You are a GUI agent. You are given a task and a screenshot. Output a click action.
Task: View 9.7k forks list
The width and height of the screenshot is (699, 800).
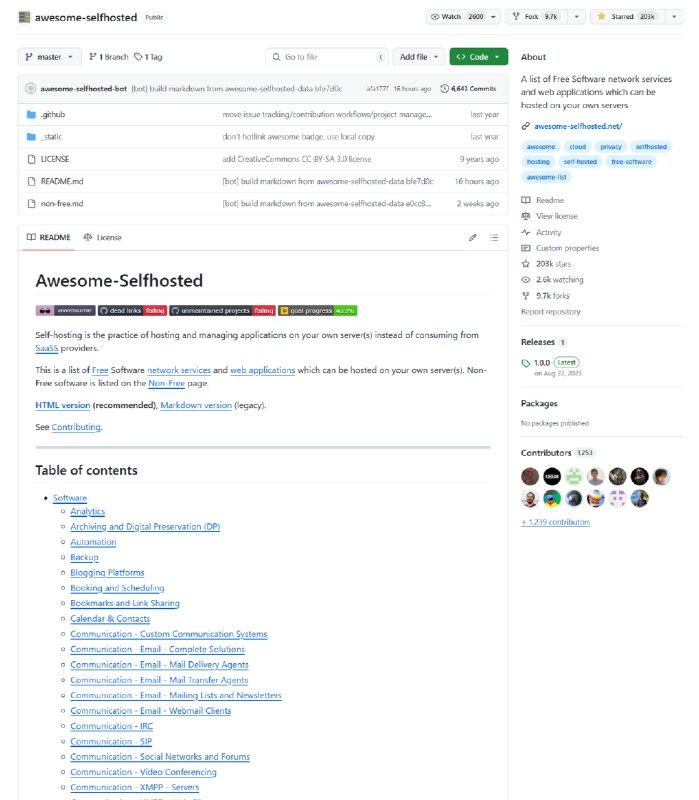tap(545, 295)
